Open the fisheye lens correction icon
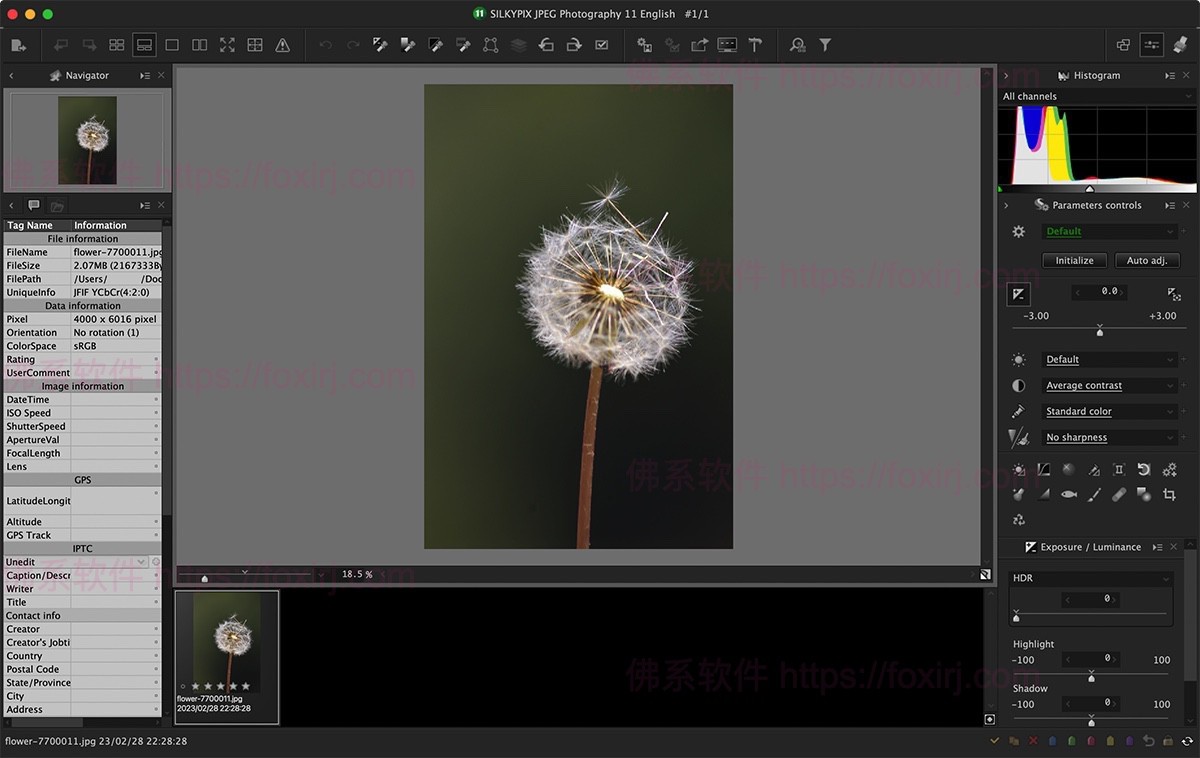This screenshot has width=1200, height=758. point(1069,495)
